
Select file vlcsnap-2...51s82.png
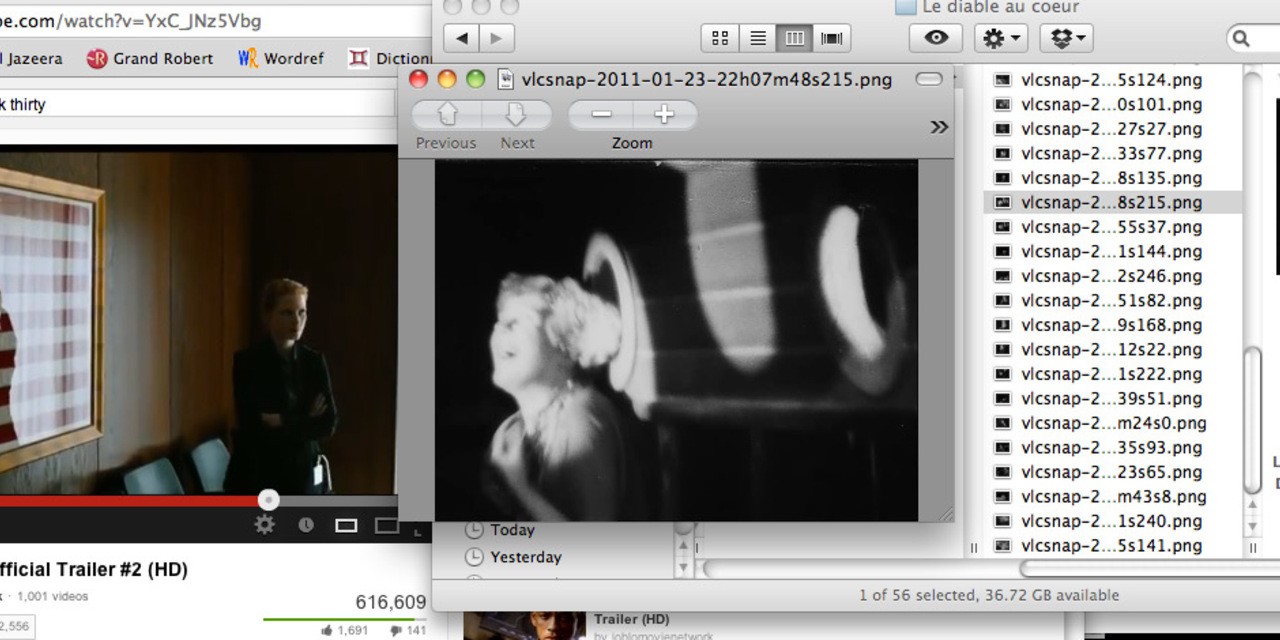1112,300
